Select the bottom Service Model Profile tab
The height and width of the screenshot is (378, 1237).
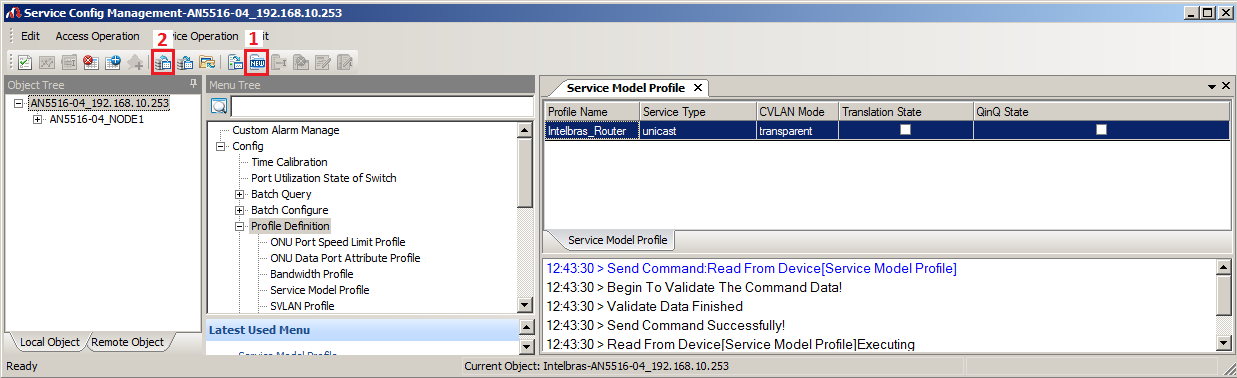617,241
